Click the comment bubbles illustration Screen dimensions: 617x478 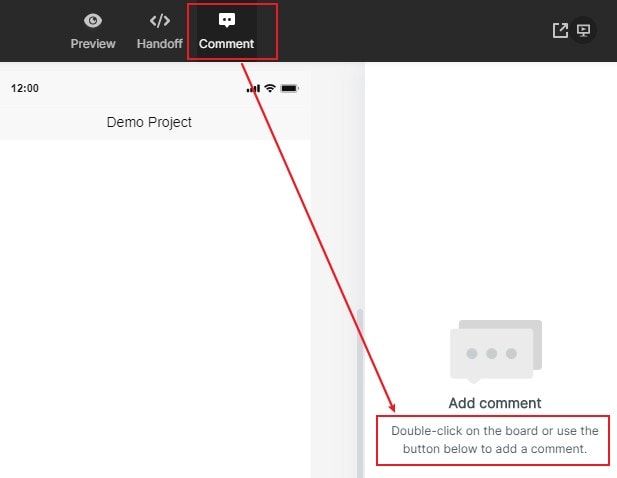pos(496,351)
